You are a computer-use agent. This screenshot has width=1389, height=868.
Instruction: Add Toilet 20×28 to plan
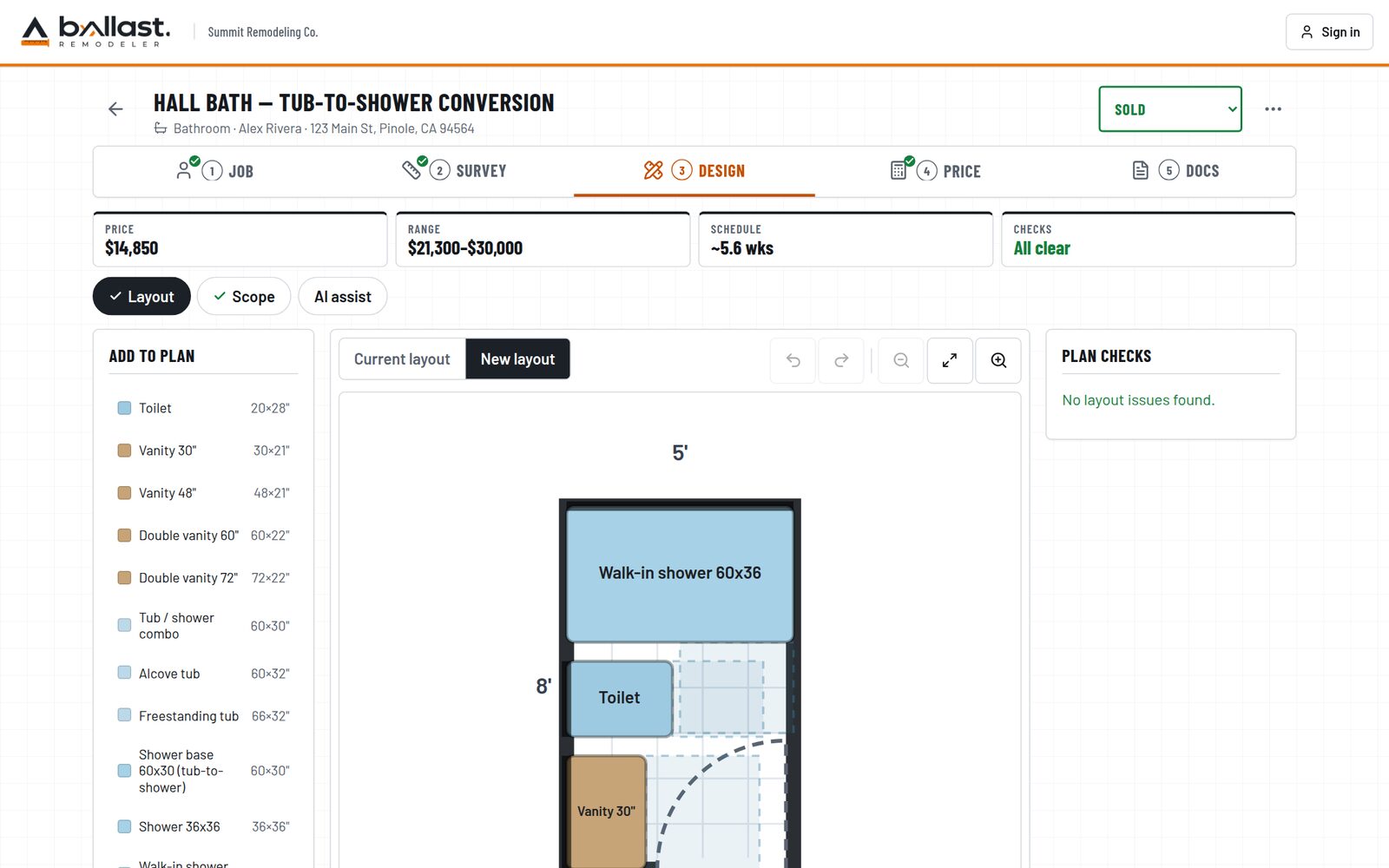pos(203,408)
